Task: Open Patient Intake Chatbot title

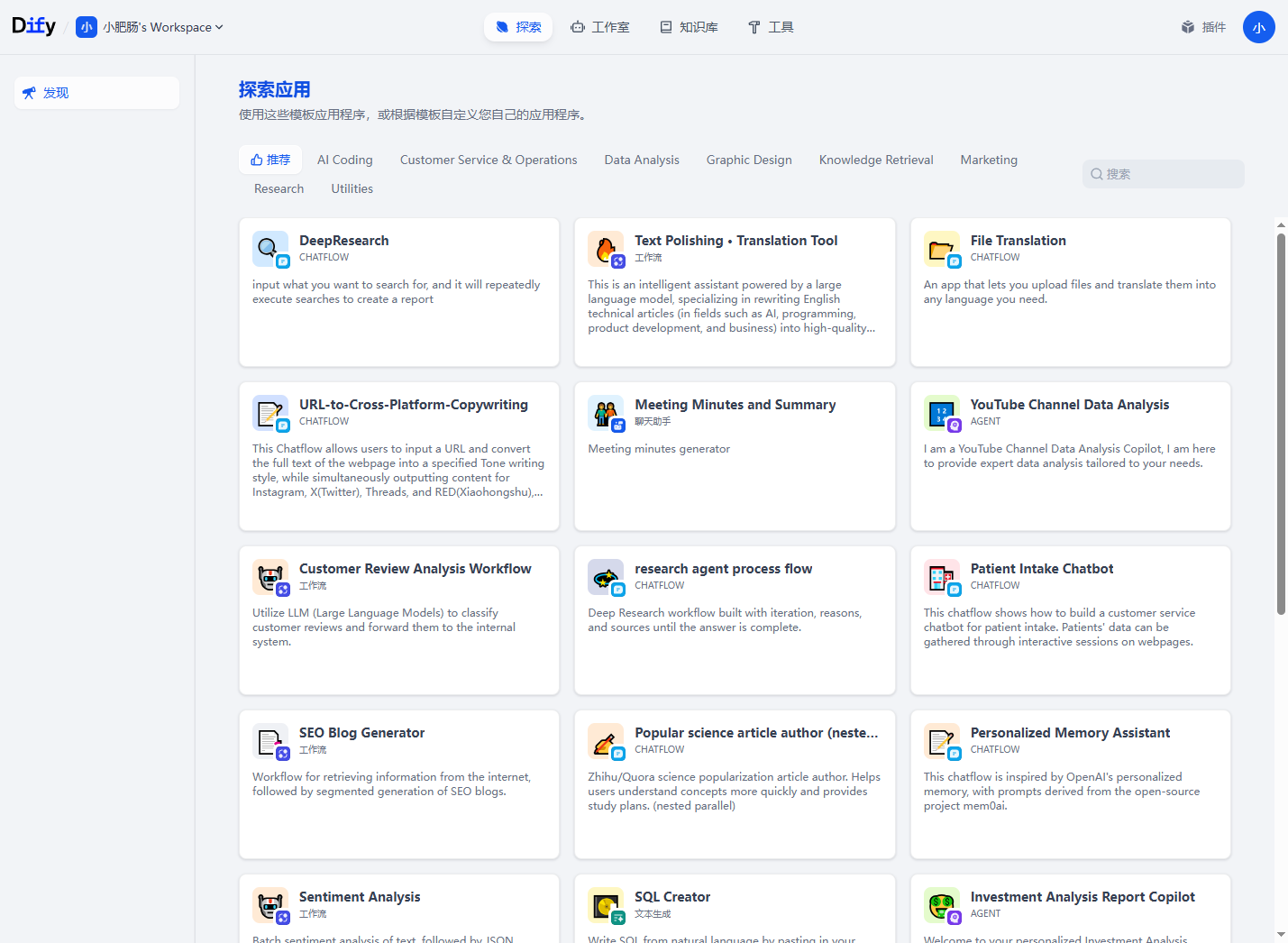Action: 1042,569
